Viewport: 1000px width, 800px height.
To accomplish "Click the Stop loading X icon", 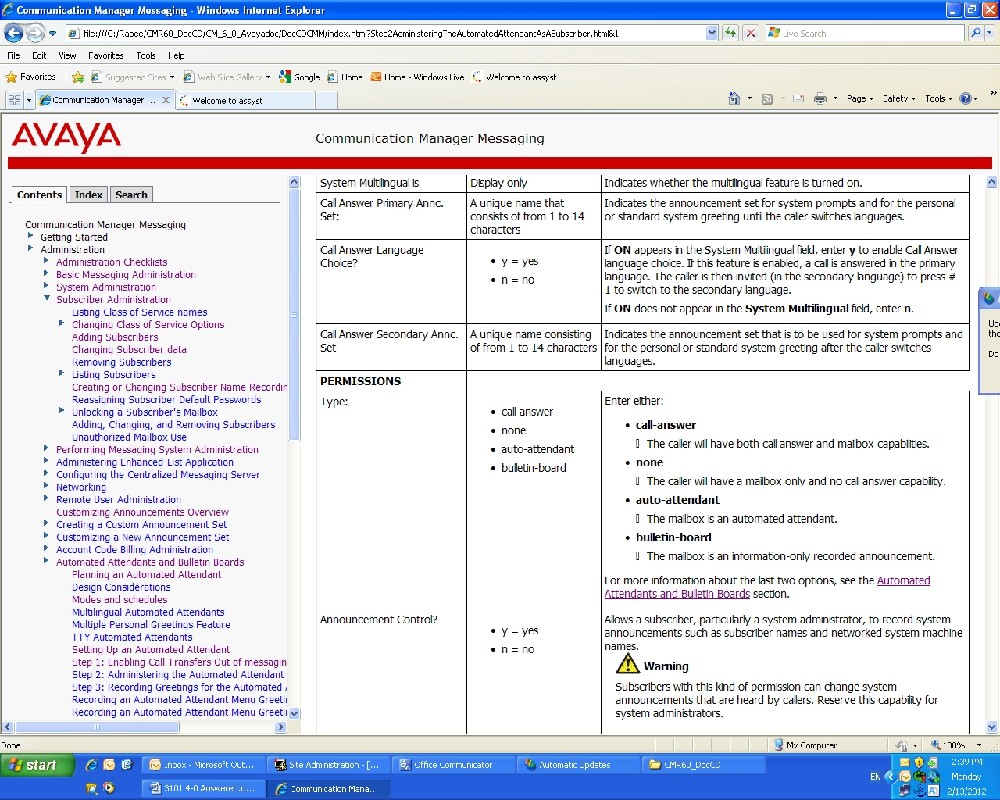I will click(x=752, y=33).
